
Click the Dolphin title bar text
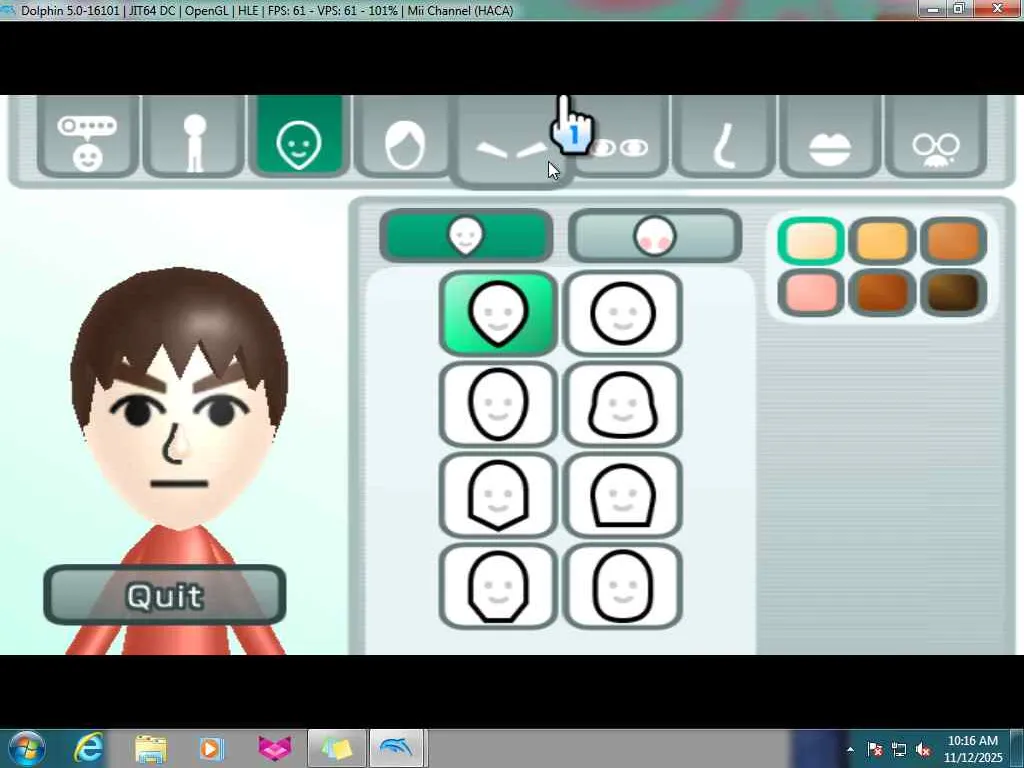pos(267,10)
